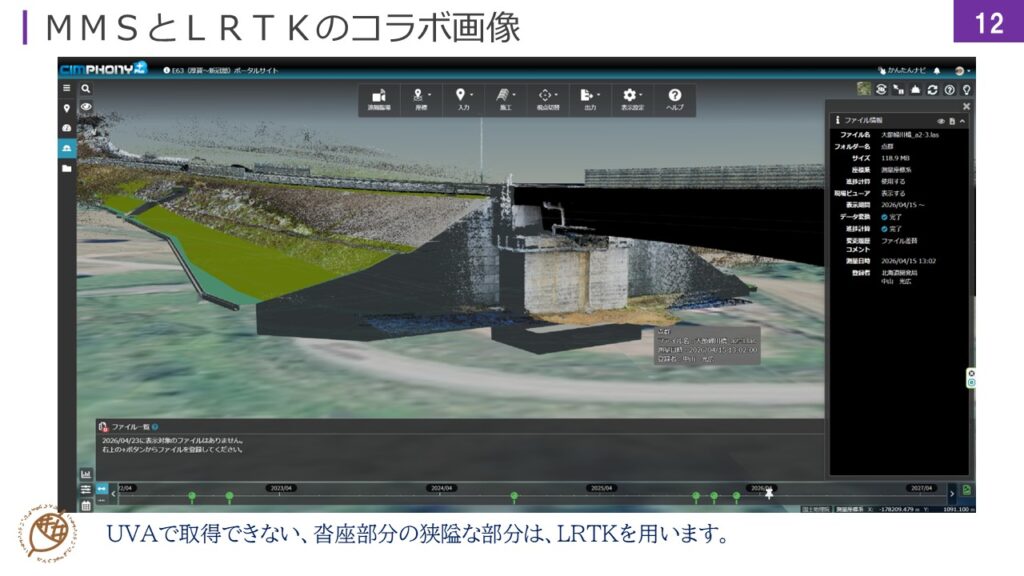Click the green timeline marker near 2024/04
This screenshot has width=1024, height=576.
(x=514, y=496)
